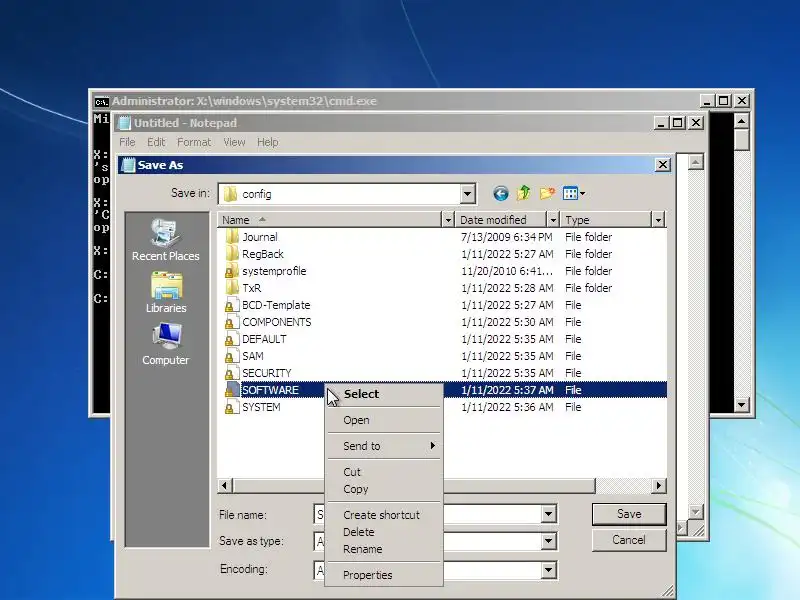Click the Go back arrow icon
800x600 pixels.
[x=501, y=193]
